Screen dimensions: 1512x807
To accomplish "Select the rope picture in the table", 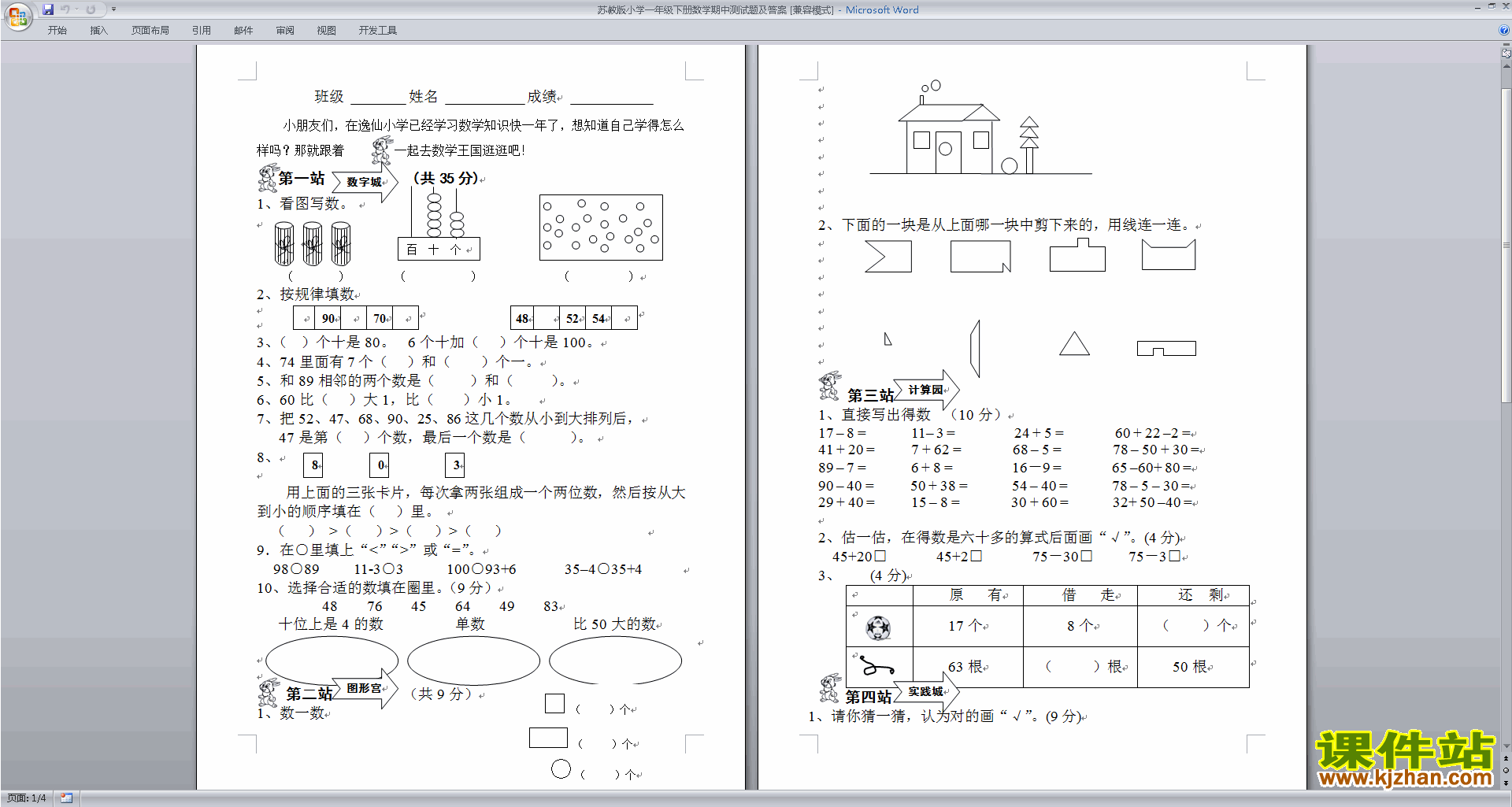I will click(876, 667).
